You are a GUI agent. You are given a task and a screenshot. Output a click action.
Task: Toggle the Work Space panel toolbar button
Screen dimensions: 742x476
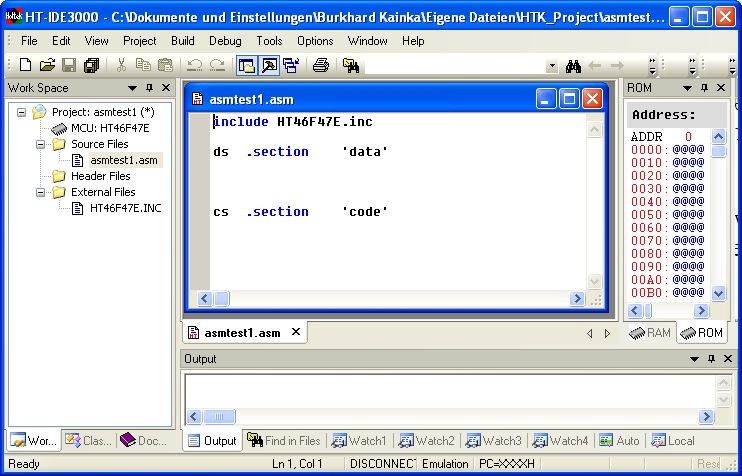246,66
